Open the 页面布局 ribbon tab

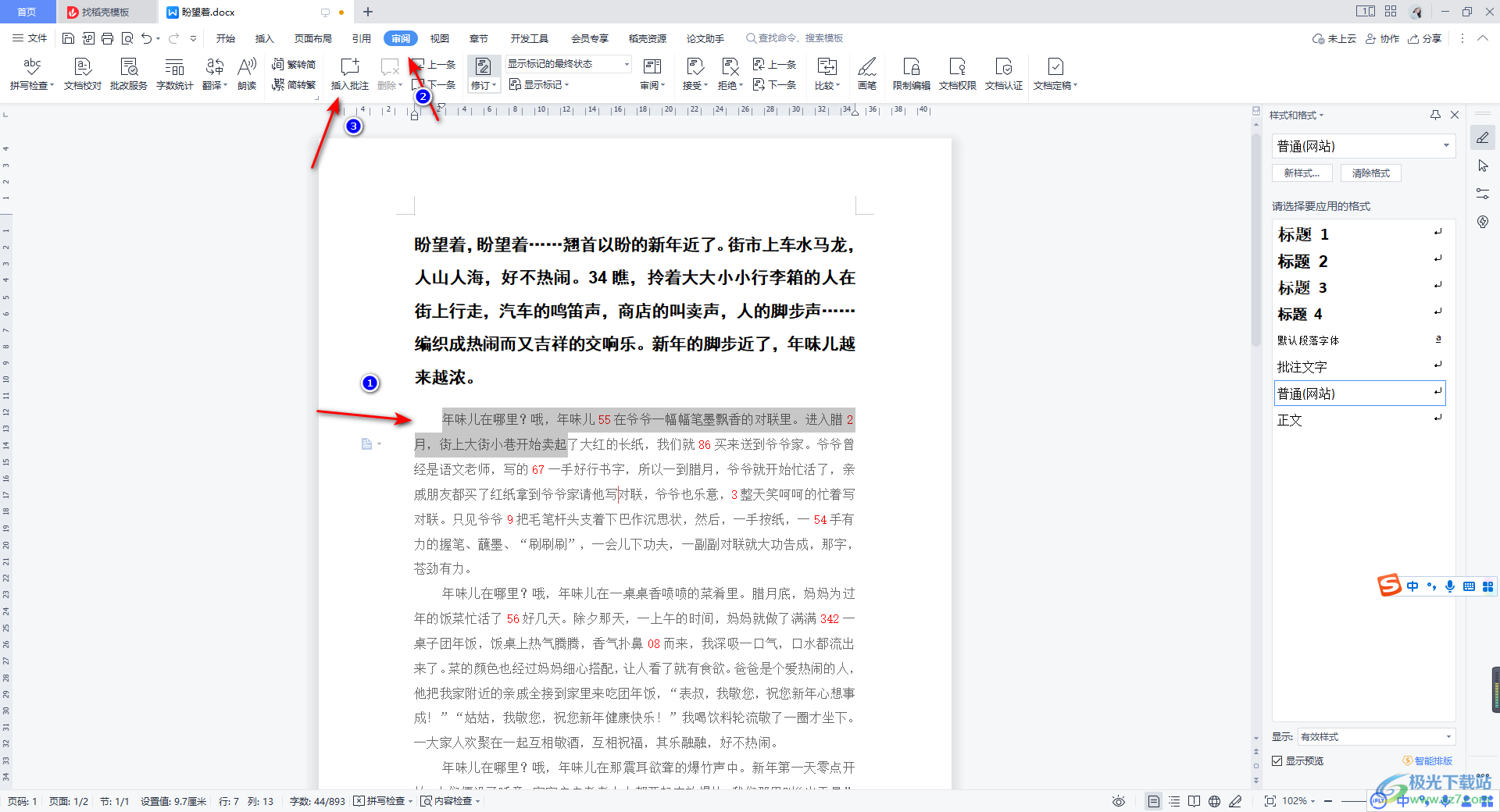click(x=313, y=38)
